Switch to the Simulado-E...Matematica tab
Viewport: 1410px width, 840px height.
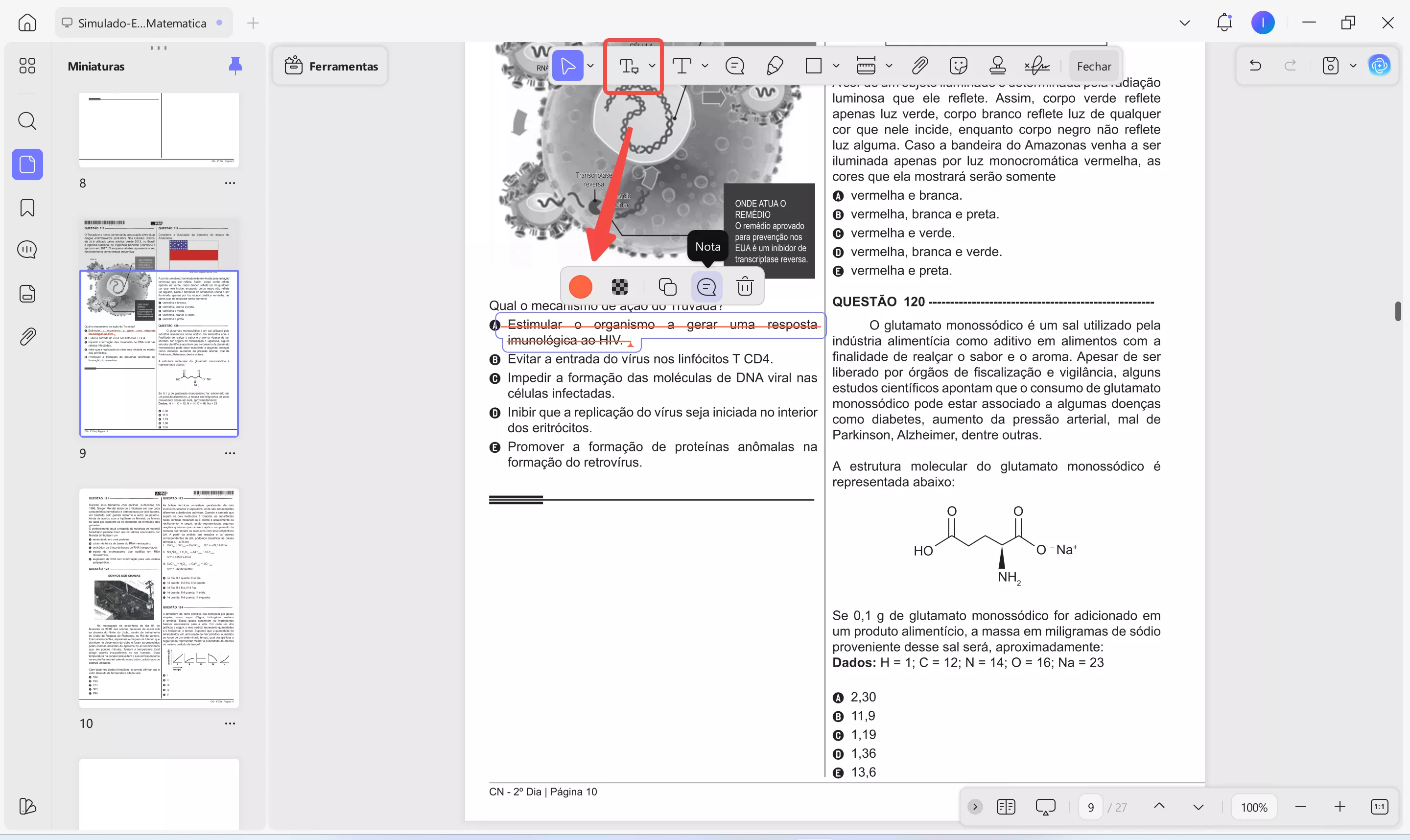pos(141,23)
